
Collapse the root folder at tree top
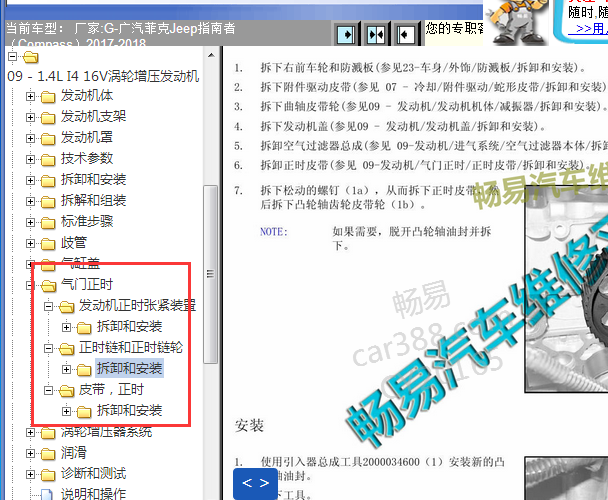tap(12, 57)
